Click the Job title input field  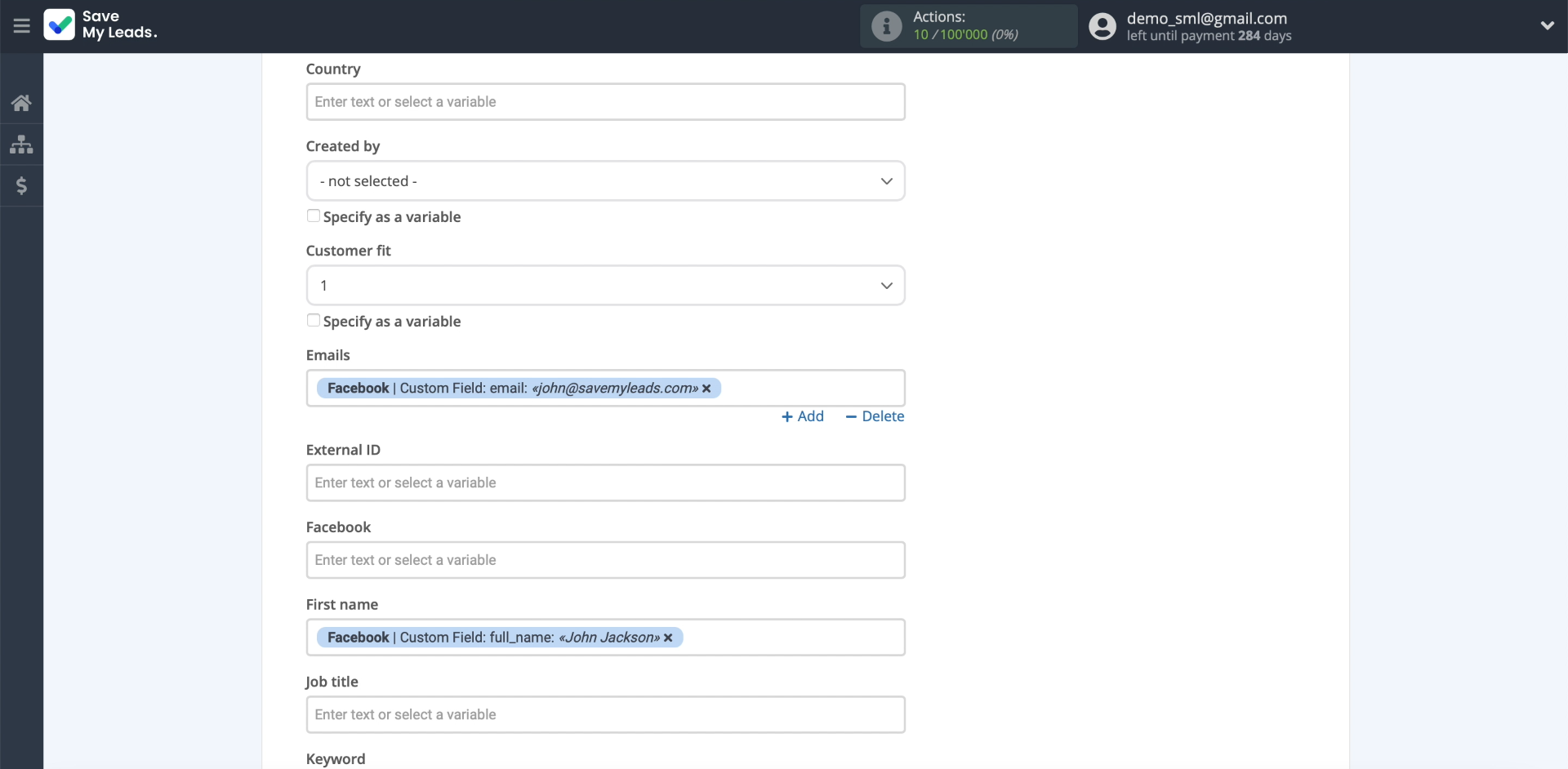click(x=605, y=715)
